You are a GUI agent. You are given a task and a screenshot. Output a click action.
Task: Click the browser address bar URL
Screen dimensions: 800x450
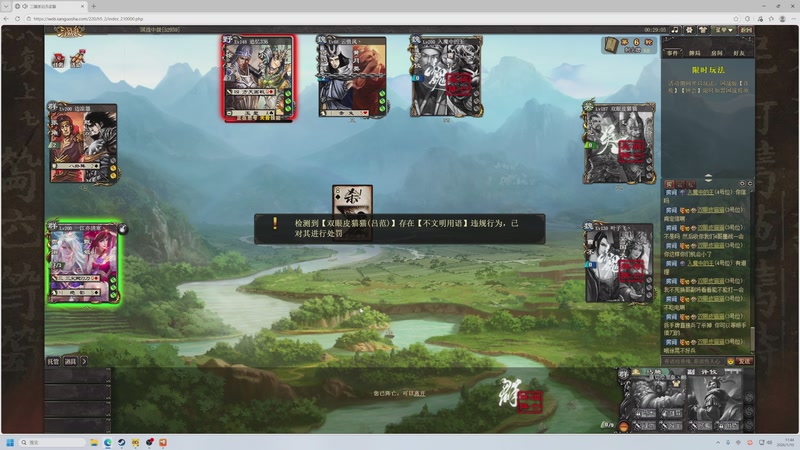88,19
